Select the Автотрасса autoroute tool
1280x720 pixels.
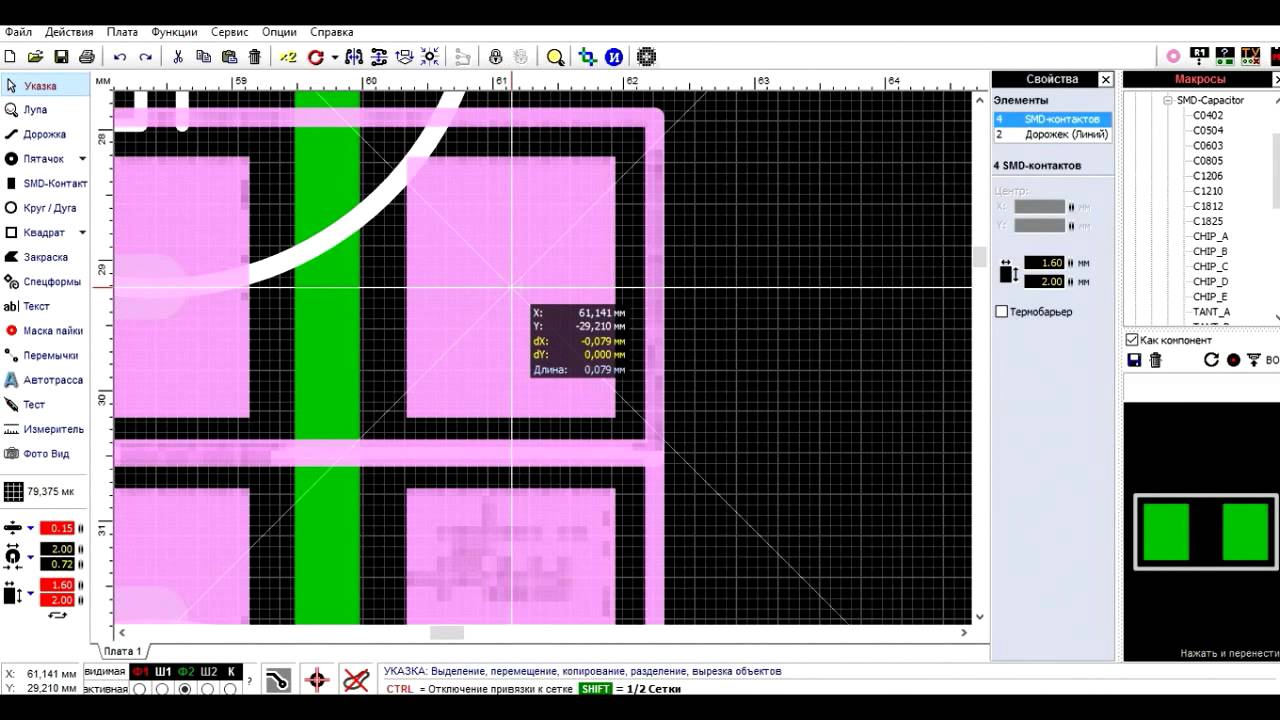[x=44, y=380]
